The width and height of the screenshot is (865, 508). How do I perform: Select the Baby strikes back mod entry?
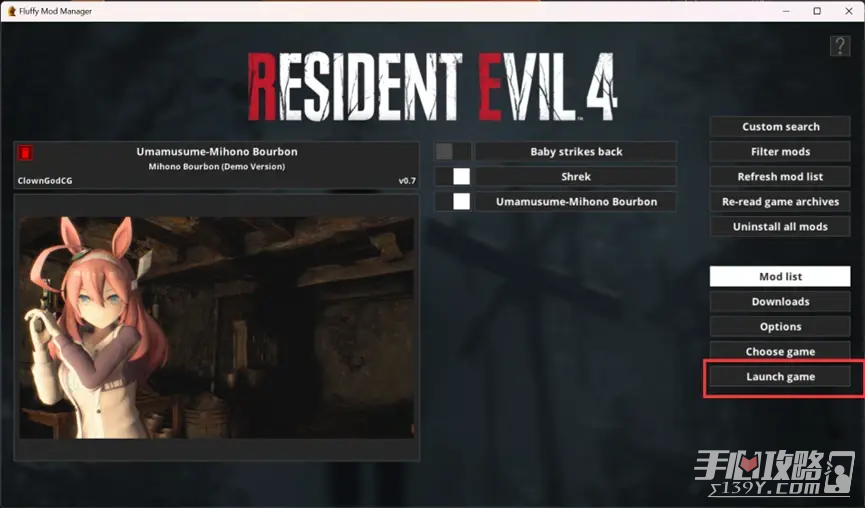pyautogui.click(x=575, y=152)
